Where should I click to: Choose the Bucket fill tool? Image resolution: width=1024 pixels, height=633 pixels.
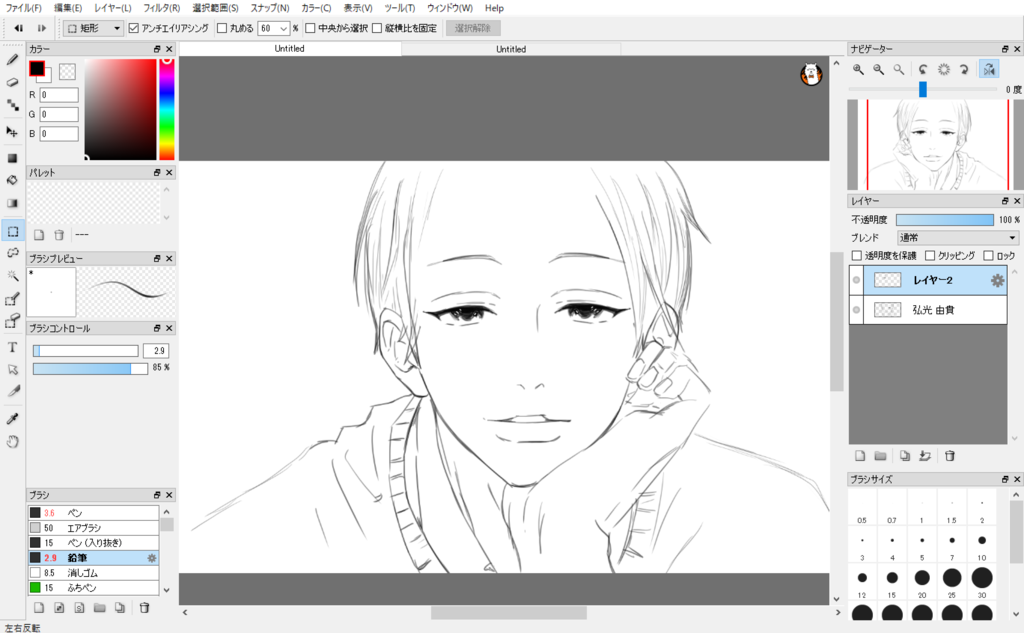13,181
